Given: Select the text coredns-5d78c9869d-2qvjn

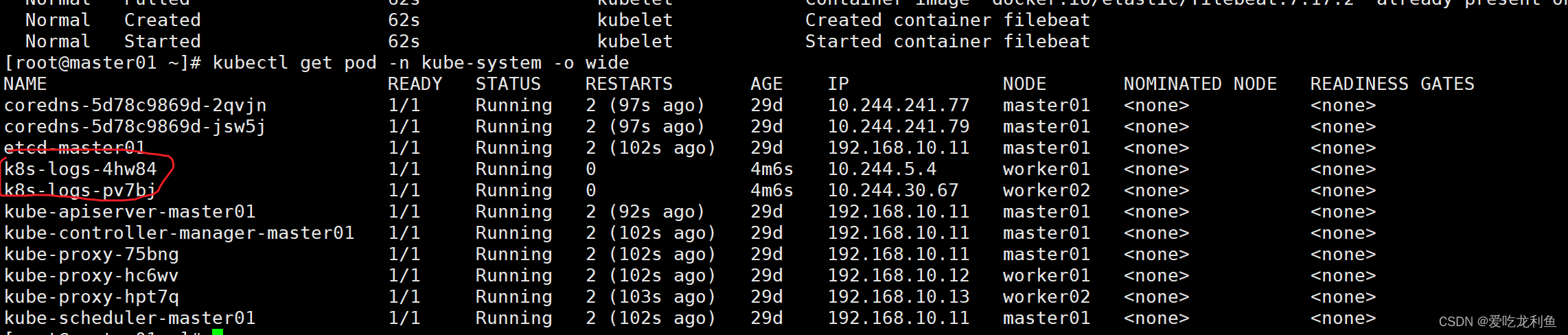Looking at the screenshot, I should 135,105.
